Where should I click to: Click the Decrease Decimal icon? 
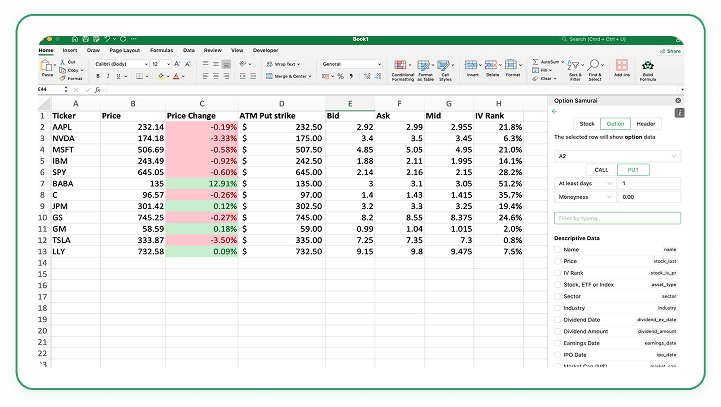tap(378, 76)
